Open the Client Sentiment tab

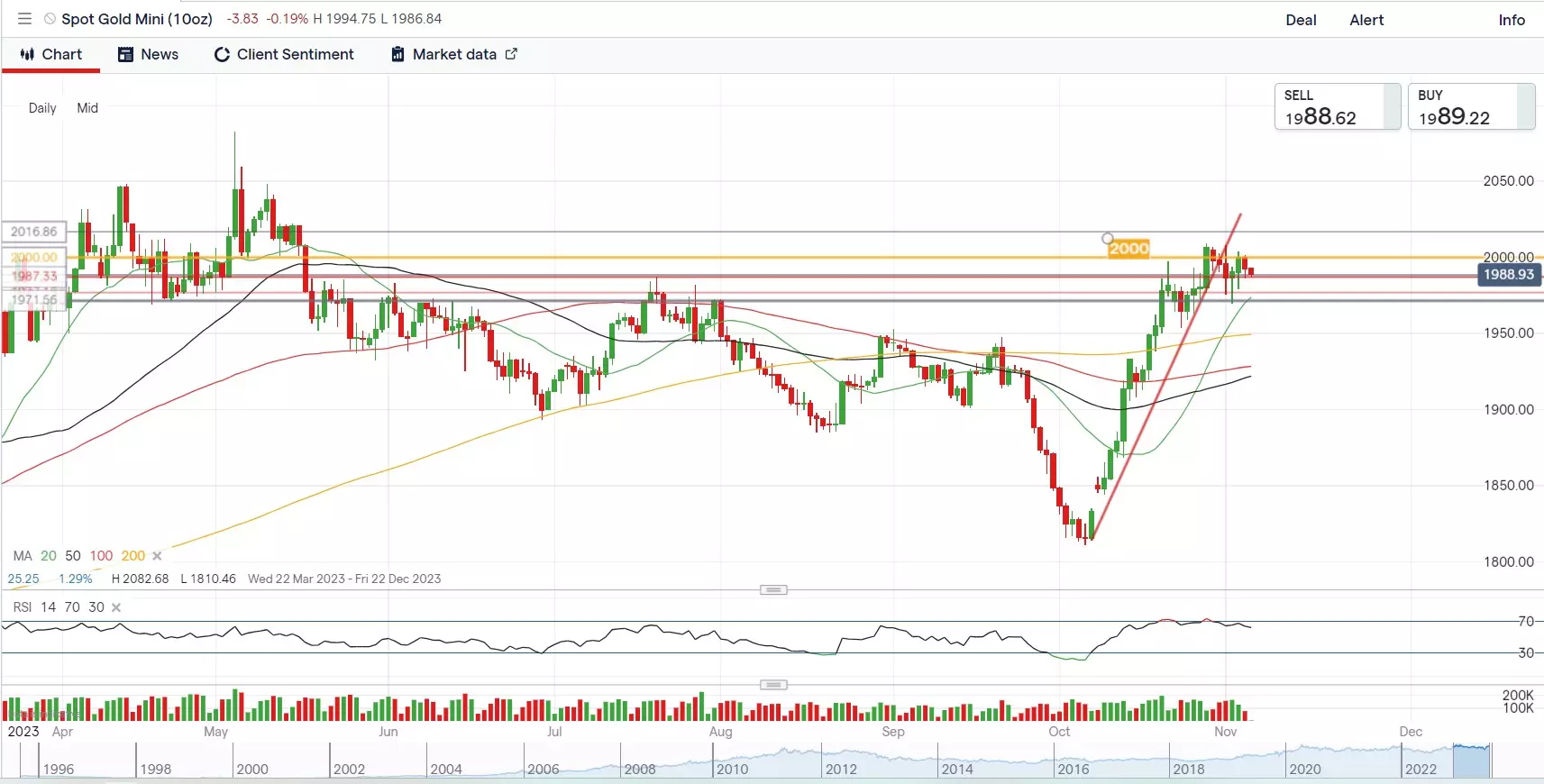(x=295, y=55)
